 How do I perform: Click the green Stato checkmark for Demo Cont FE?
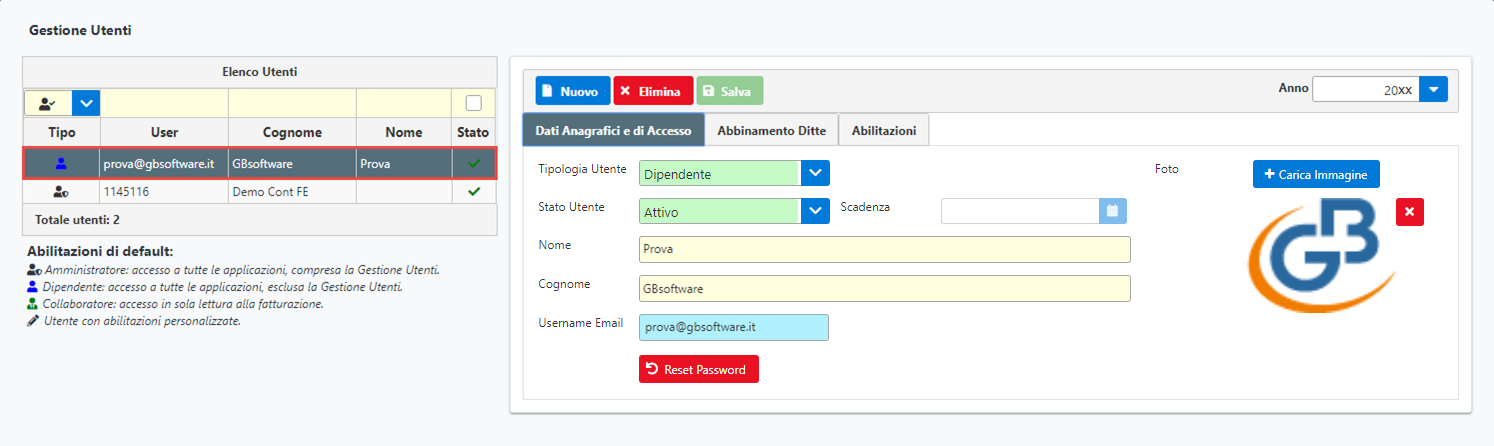(474, 191)
